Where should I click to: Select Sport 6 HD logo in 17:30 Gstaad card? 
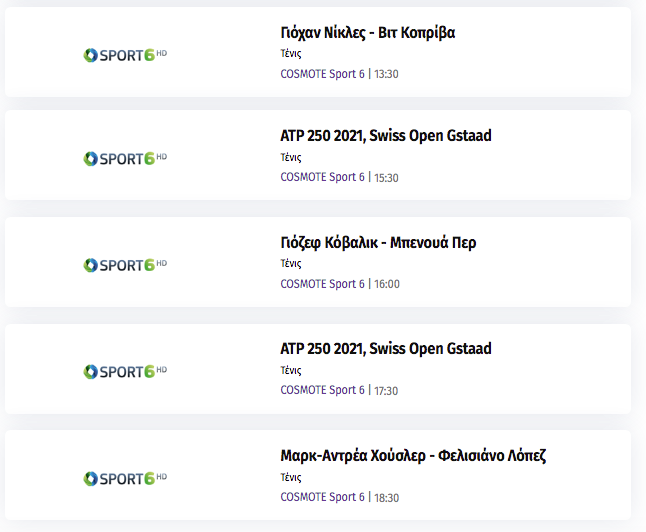(125, 371)
